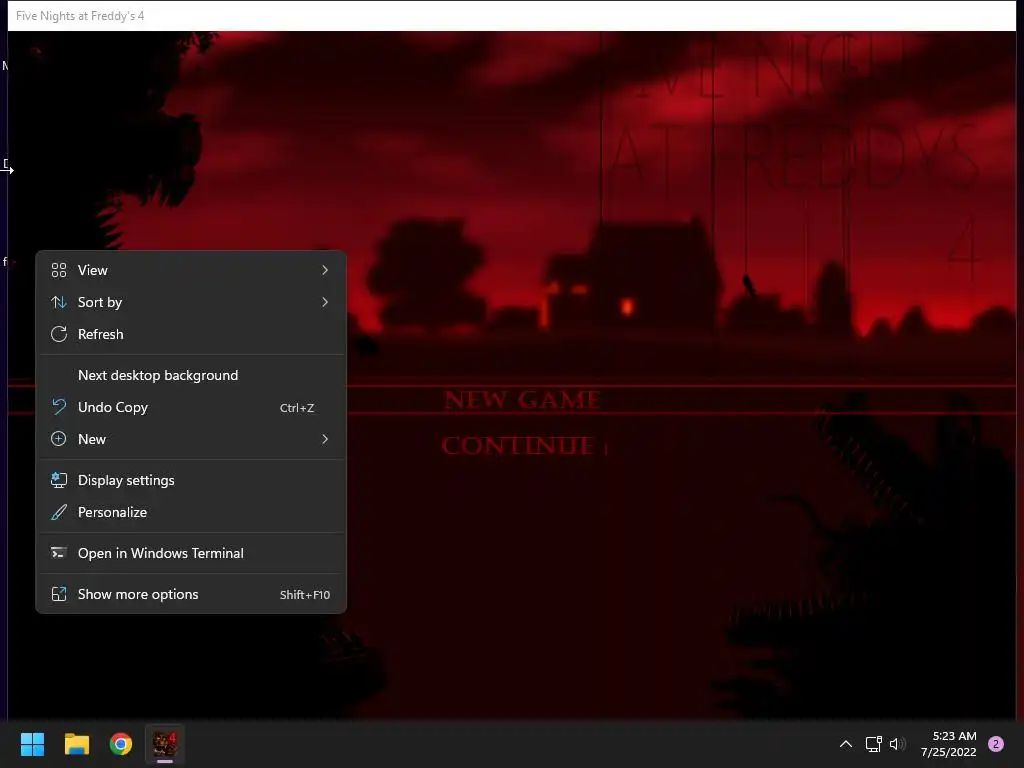Click the Refresh circular arrow icon
The height and width of the screenshot is (768, 1024).
tap(59, 334)
